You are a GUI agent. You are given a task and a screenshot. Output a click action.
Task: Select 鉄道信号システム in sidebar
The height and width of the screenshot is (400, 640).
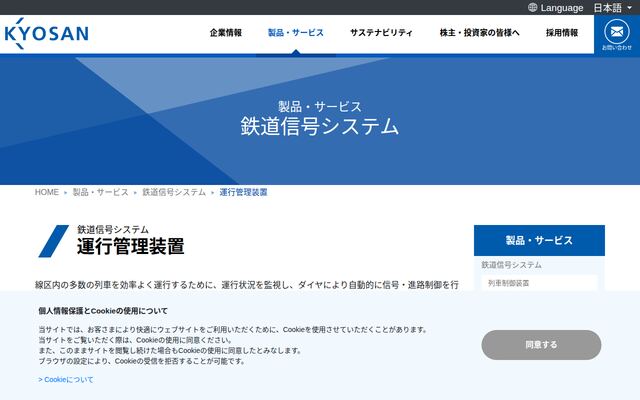tap(511, 265)
